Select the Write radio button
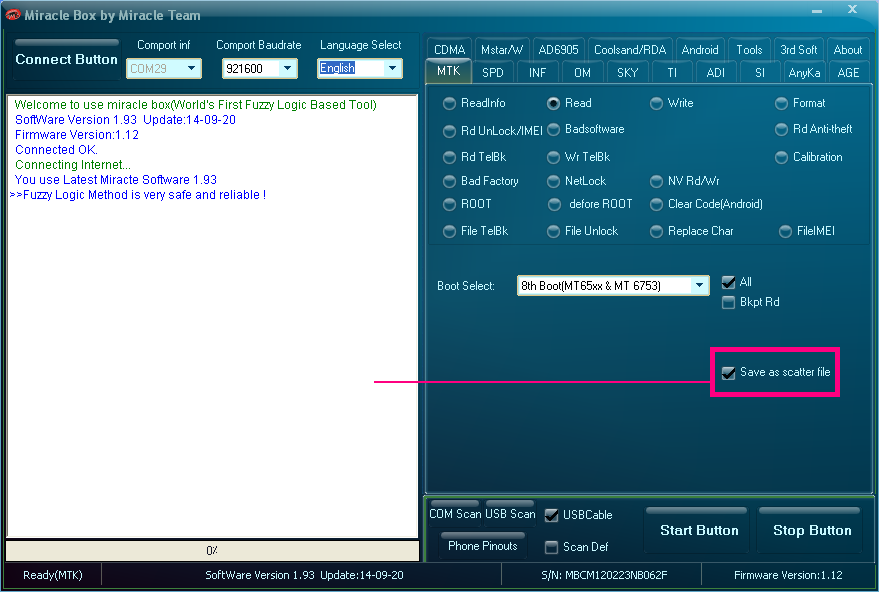 656,104
